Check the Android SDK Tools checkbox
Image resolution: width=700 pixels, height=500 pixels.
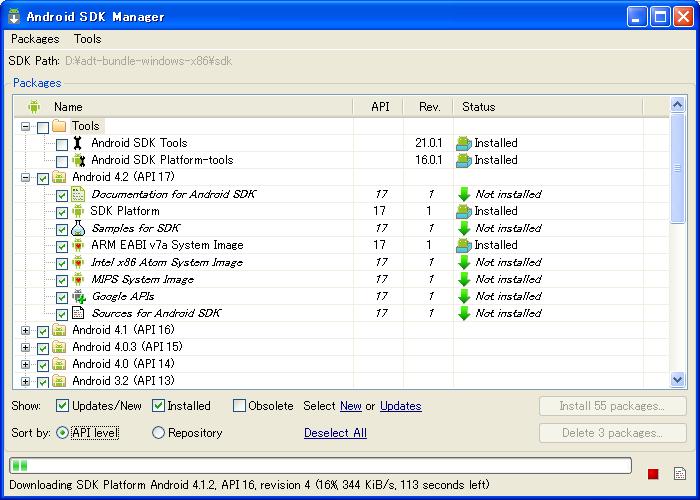pyautogui.click(x=62, y=145)
